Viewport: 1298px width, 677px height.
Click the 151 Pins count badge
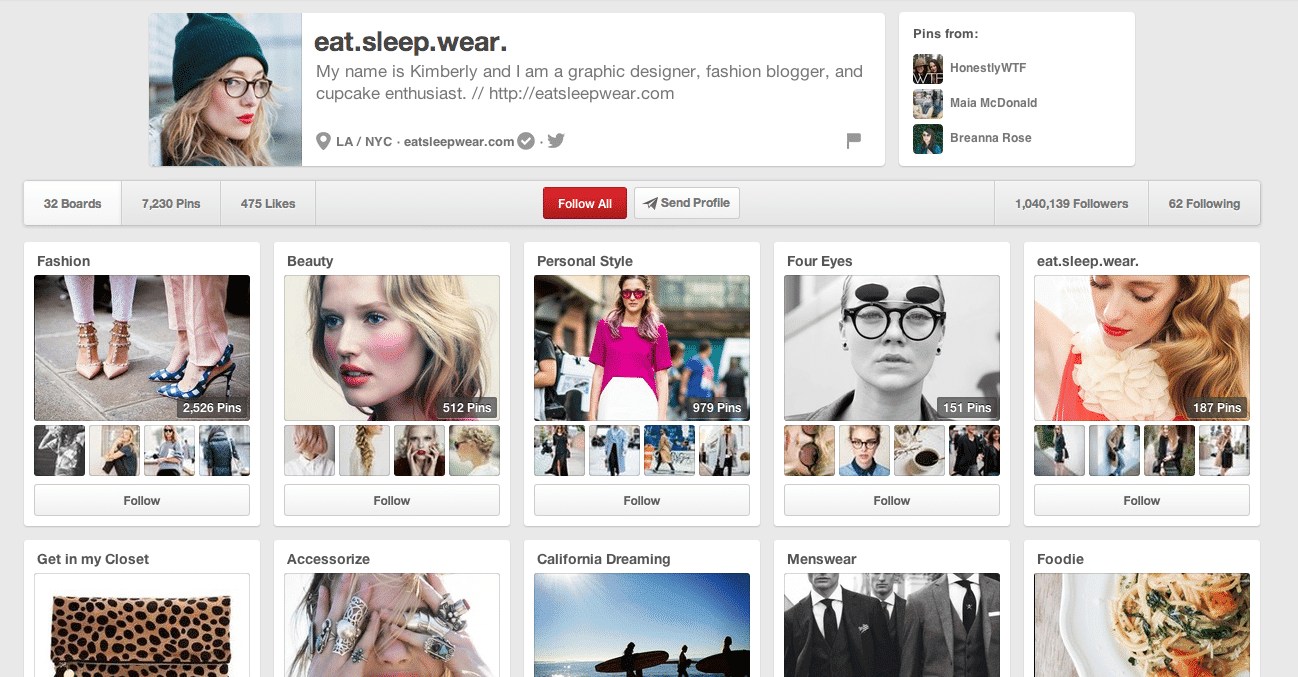(x=967, y=407)
